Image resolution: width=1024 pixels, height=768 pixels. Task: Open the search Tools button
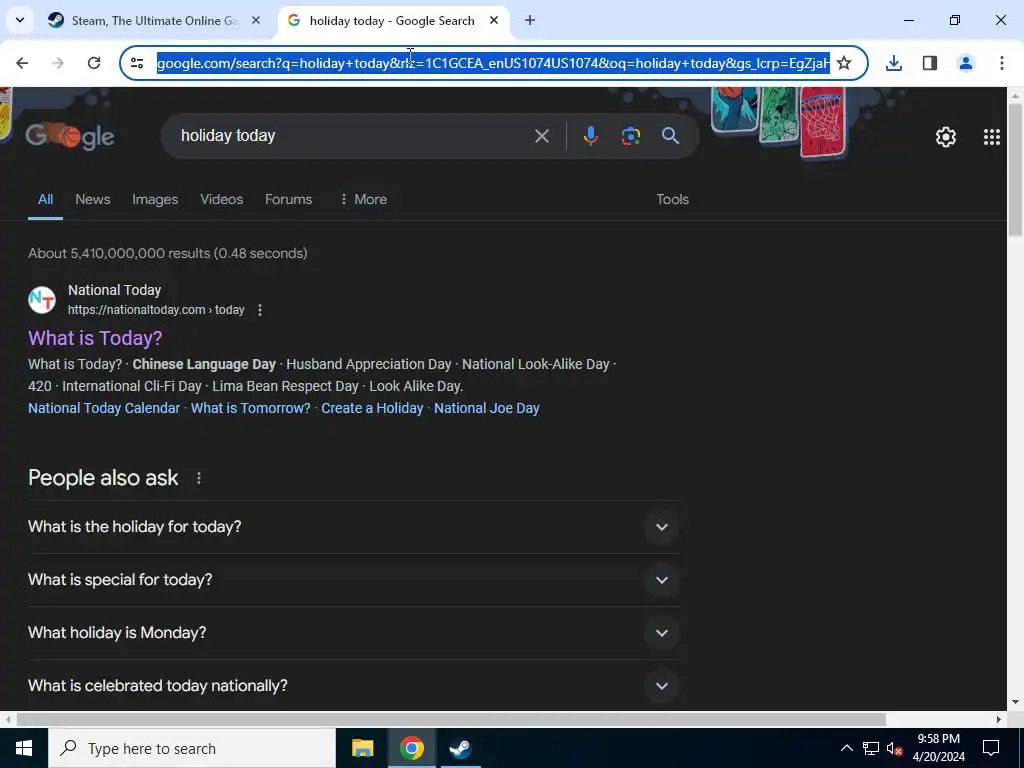(x=672, y=199)
